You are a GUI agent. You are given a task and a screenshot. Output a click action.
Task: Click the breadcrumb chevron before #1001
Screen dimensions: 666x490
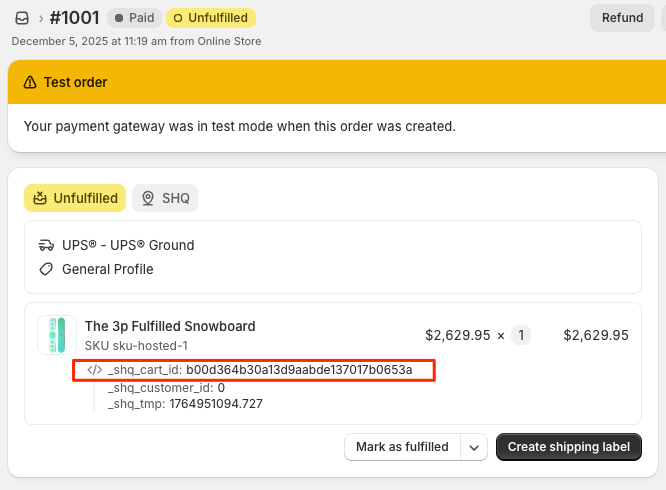(x=40, y=18)
